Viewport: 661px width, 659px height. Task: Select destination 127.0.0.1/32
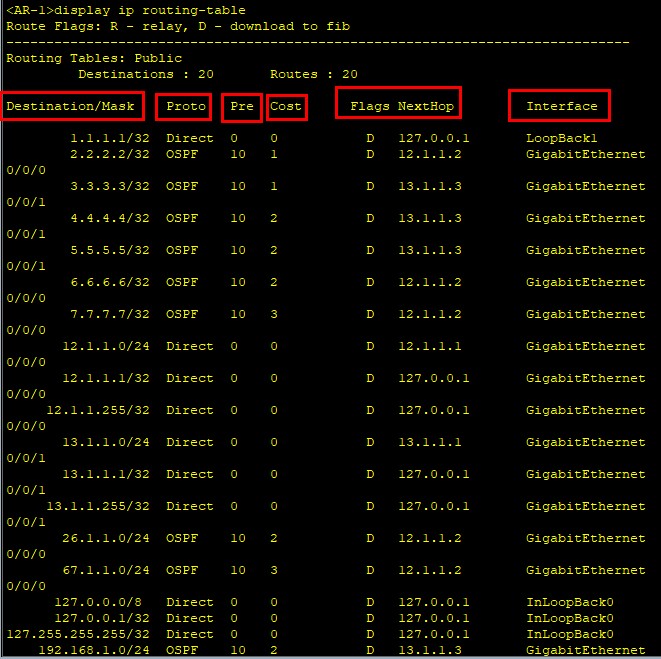tap(102, 619)
